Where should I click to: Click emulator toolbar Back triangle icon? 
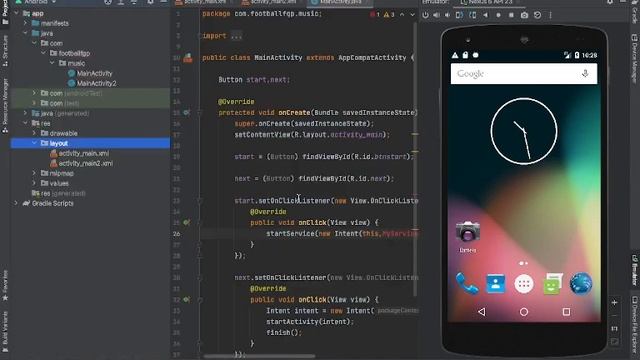tap(485, 15)
